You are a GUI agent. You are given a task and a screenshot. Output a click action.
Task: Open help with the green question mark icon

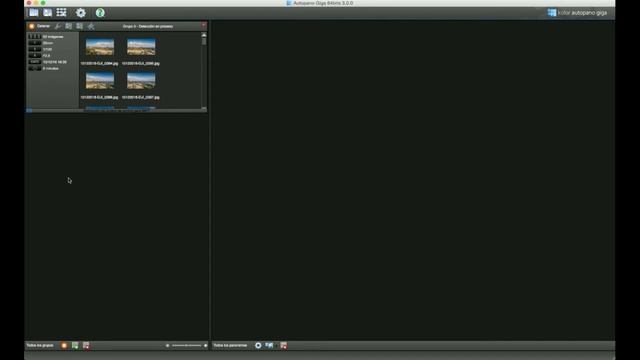[100, 13]
